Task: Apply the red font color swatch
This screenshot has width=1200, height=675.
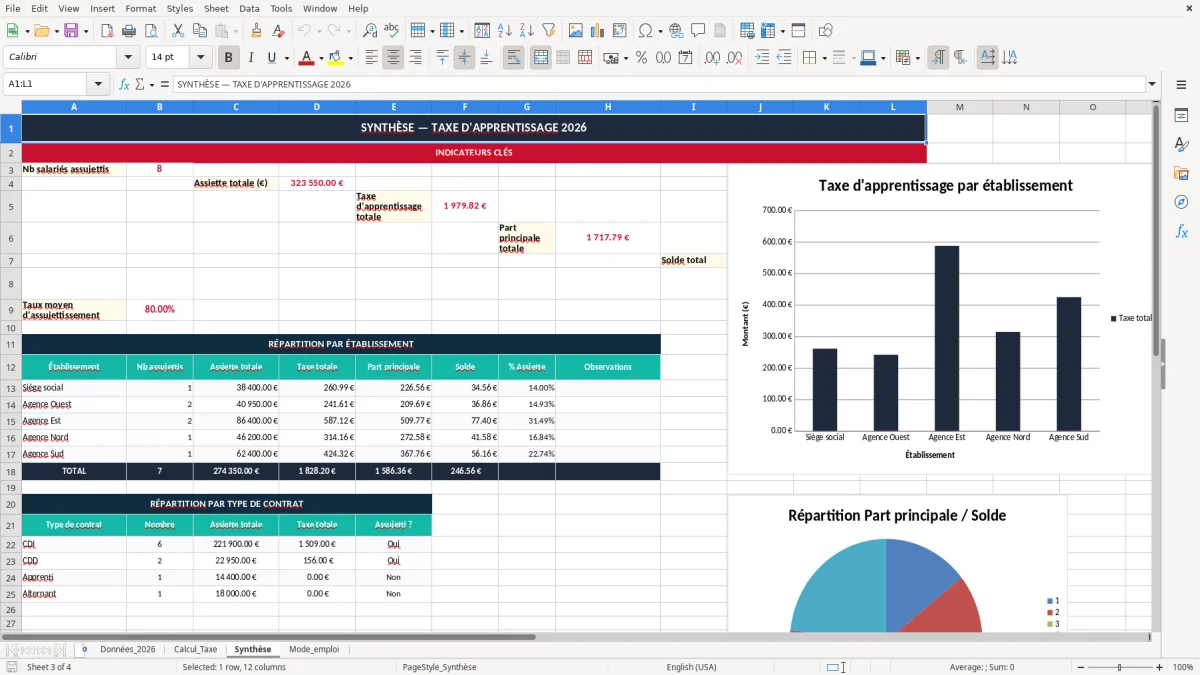Action: click(307, 58)
